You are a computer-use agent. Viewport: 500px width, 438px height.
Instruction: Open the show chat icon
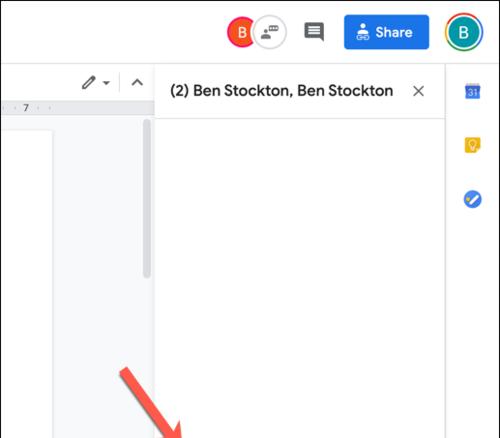click(270, 32)
